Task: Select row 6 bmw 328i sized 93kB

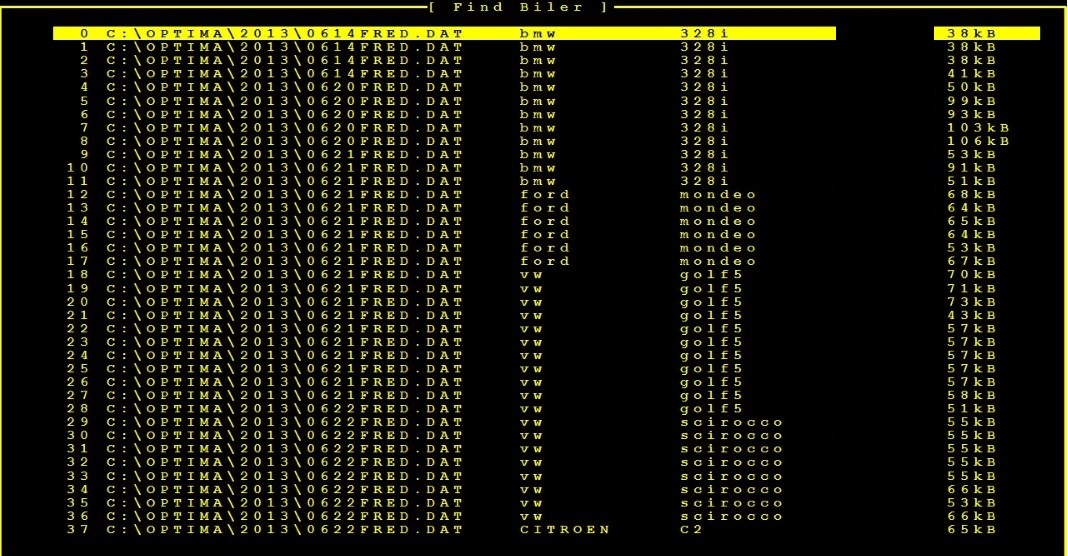Action: 444,114
